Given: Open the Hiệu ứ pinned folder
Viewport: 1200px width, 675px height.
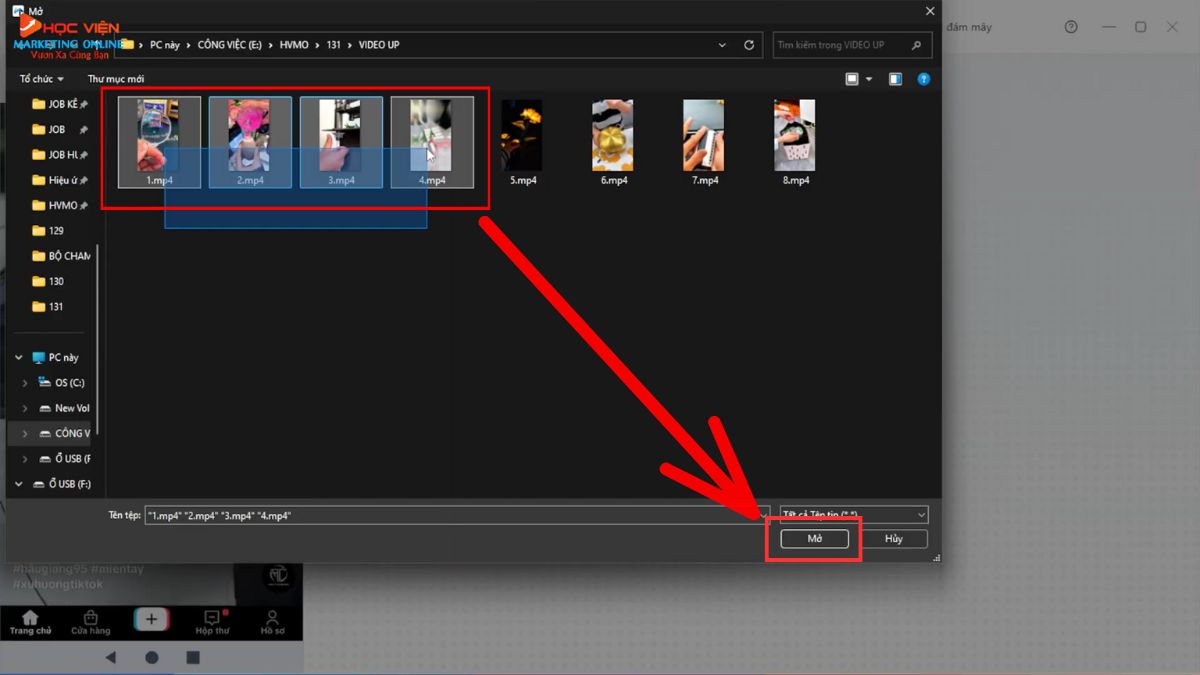Looking at the screenshot, I should (x=58, y=180).
